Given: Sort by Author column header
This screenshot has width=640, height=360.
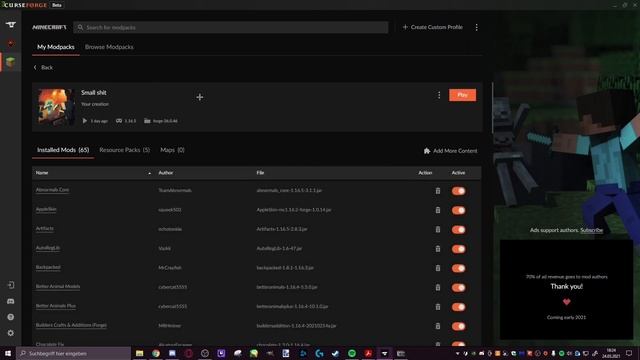Looking at the screenshot, I should coord(166,173).
